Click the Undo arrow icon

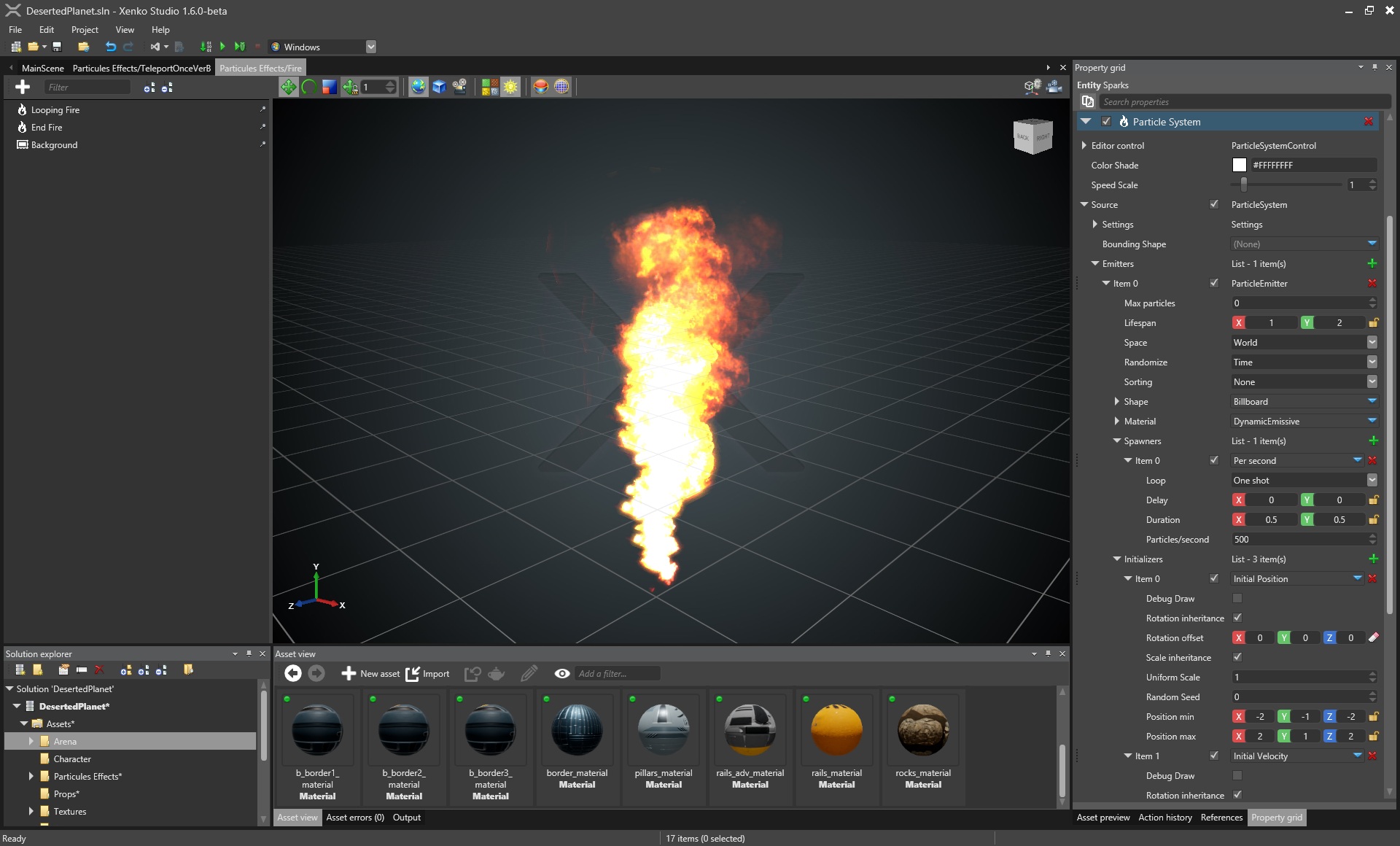[111, 47]
